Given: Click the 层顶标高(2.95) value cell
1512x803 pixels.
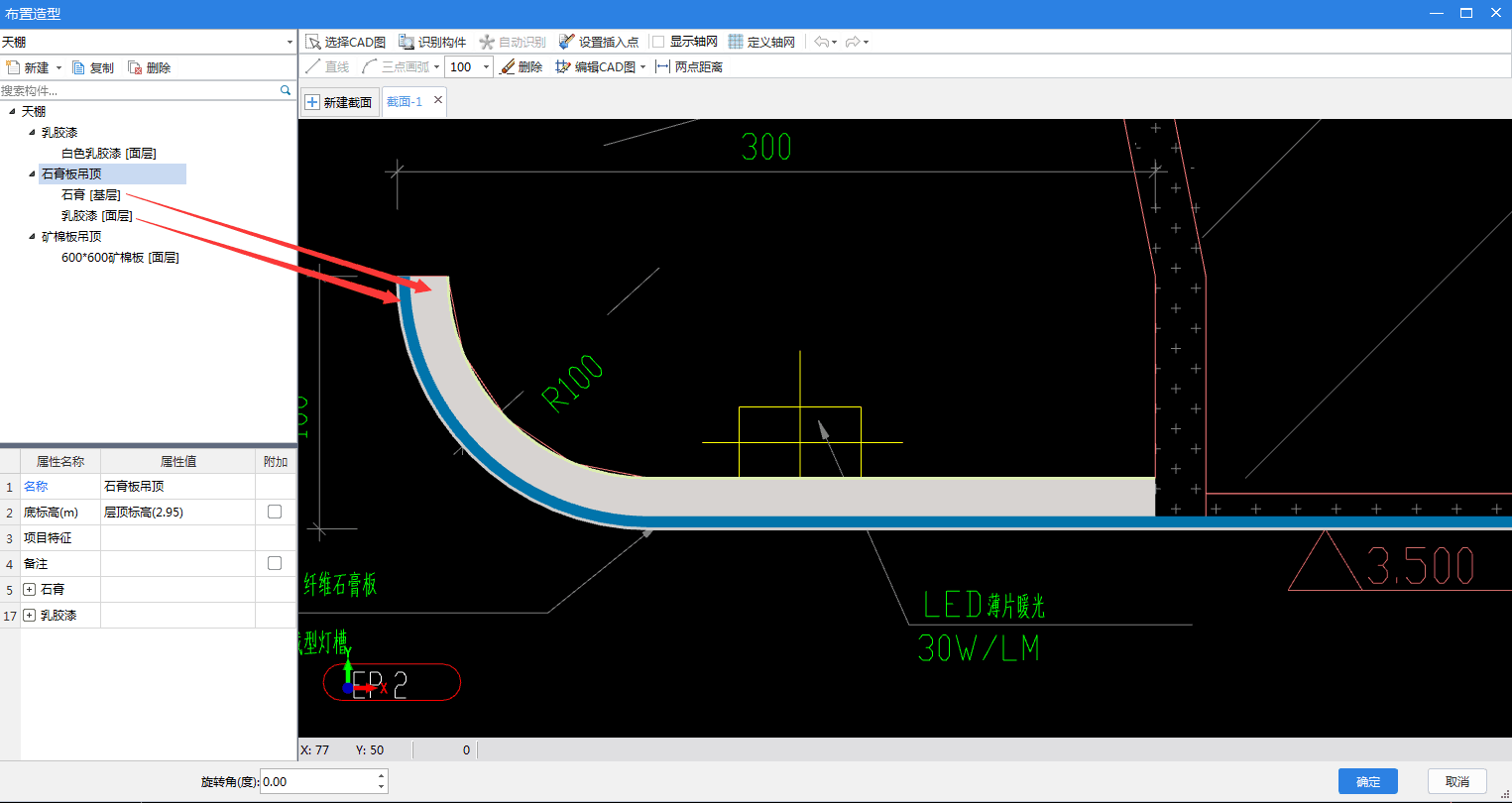Looking at the screenshot, I should 177,512.
